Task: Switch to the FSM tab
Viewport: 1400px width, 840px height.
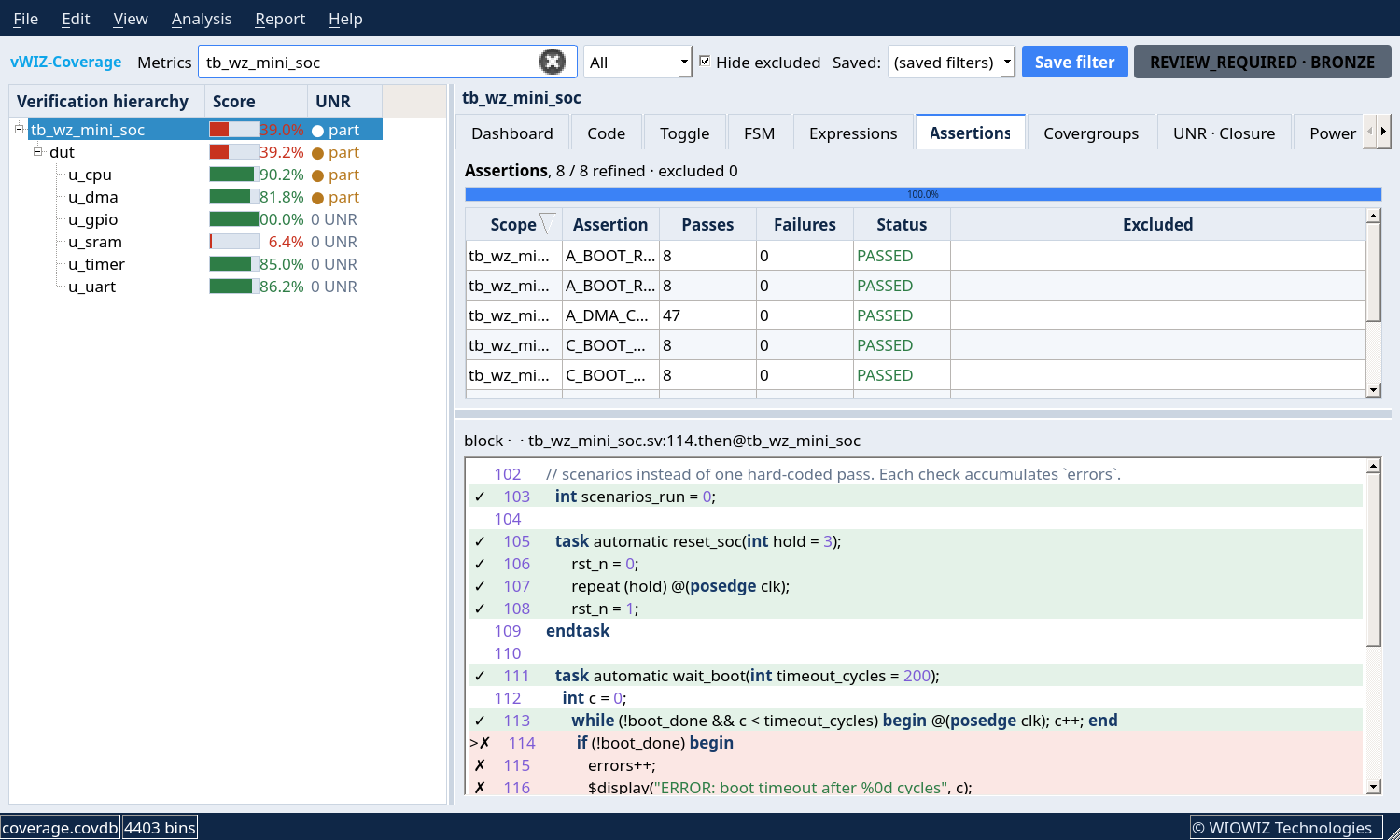Action: click(x=759, y=133)
